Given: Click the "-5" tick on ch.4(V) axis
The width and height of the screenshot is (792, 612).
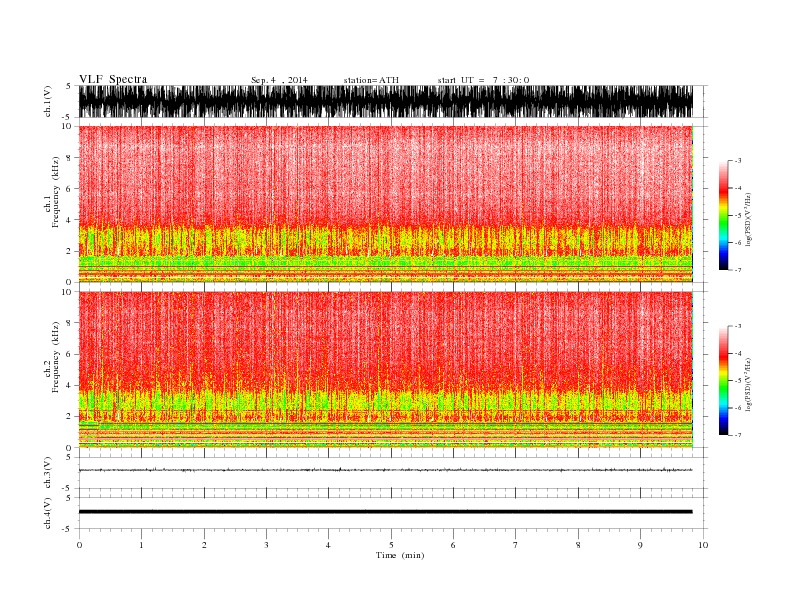Looking at the screenshot, I should tap(67, 529).
